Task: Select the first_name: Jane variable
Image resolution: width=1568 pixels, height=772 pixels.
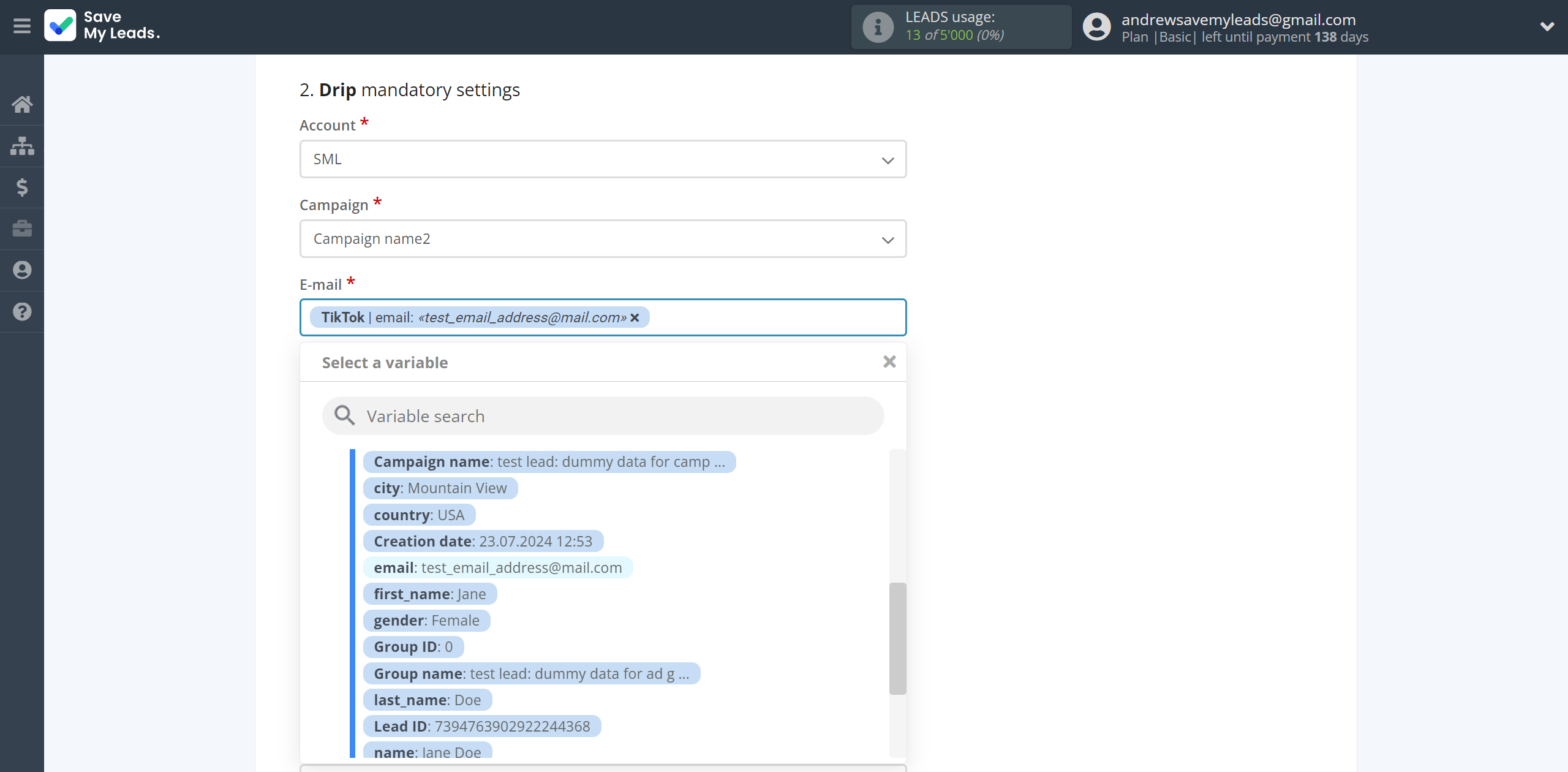Action: (x=430, y=594)
